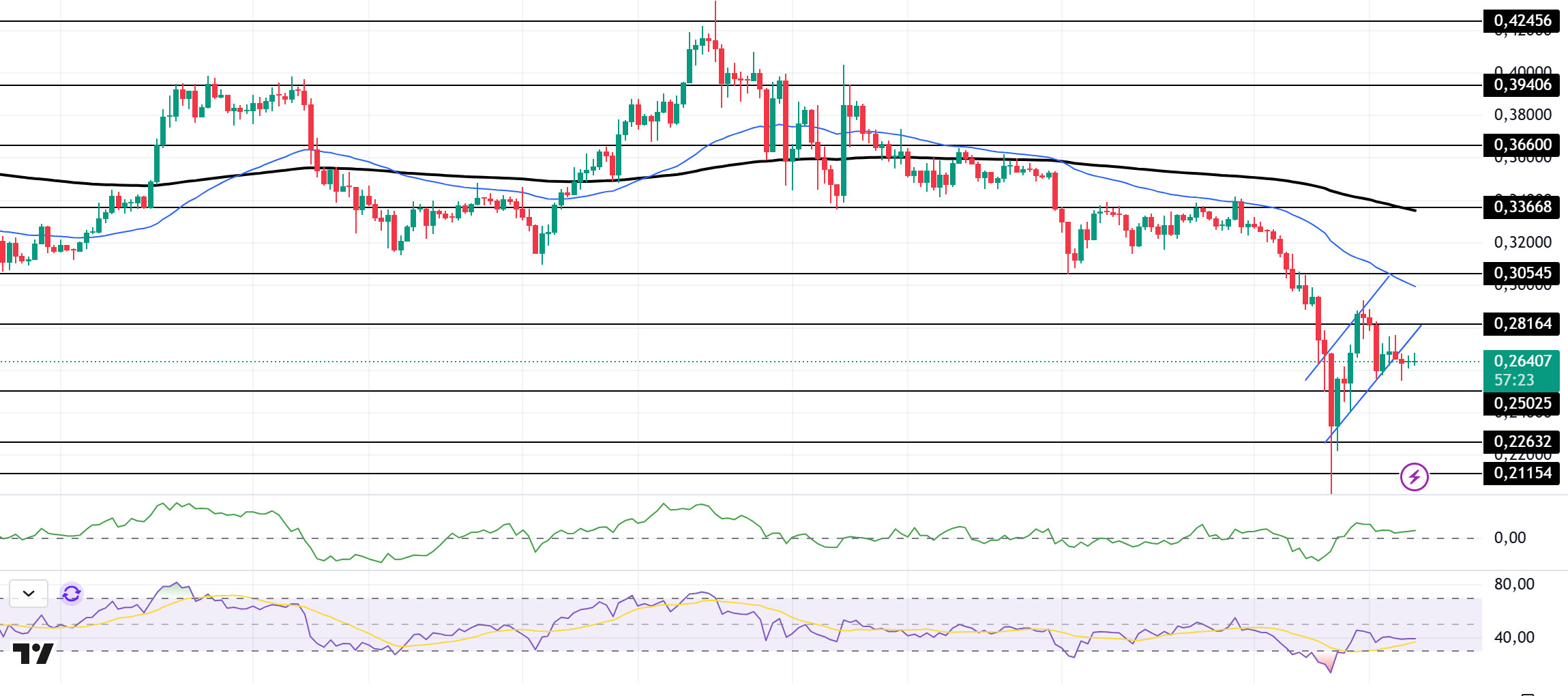Image resolution: width=1568 pixels, height=696 pixels.
Task: Select the 0,36600 horizontal line price label
Action: [1522, 145]
